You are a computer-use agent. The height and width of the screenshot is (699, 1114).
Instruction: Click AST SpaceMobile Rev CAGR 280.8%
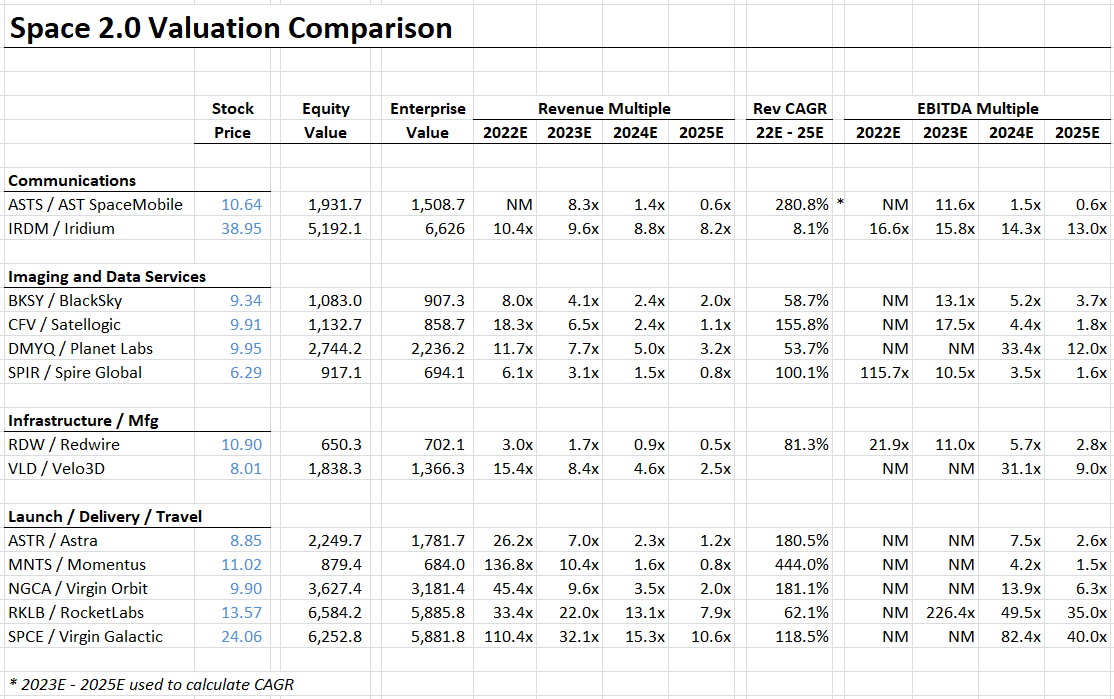pyautogui.click(x=802, y=205)
